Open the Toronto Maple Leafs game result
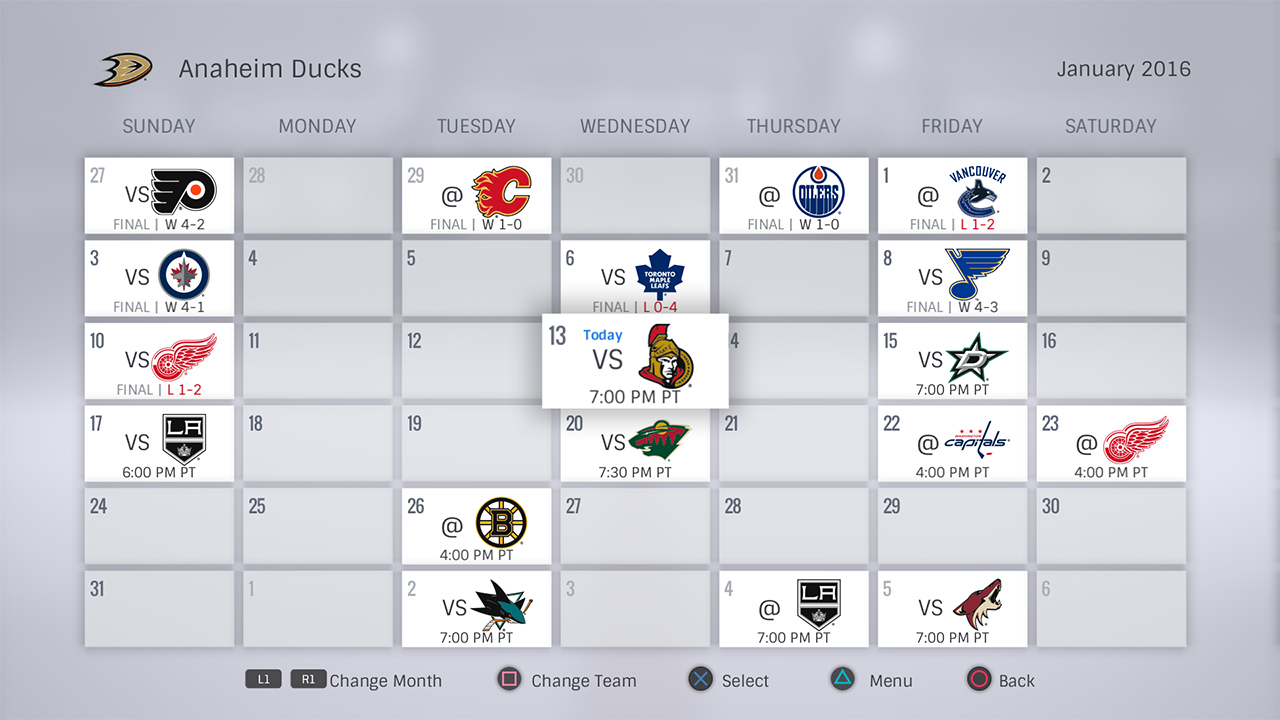The height and width of the screenshot is (720, 1280). pyautogui.click(x=635, y=277)
